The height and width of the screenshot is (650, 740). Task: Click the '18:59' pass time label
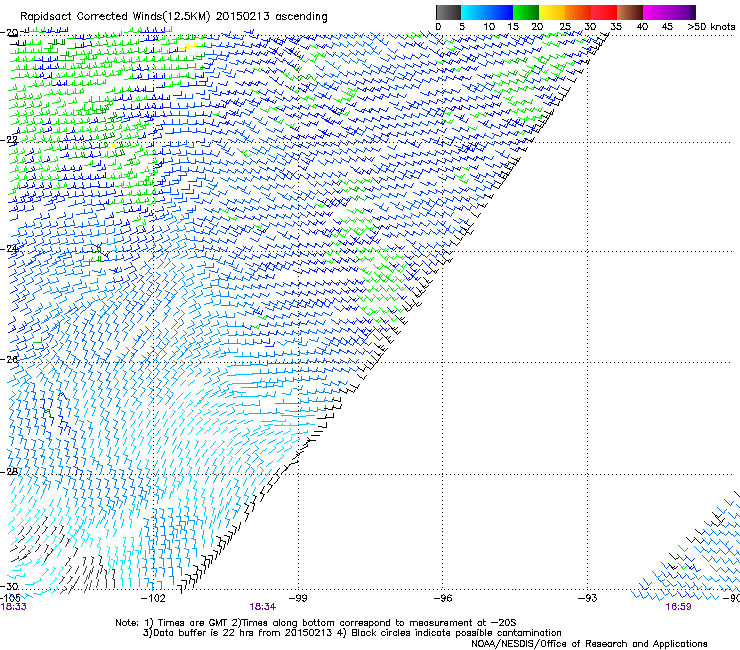pos(678,607)
